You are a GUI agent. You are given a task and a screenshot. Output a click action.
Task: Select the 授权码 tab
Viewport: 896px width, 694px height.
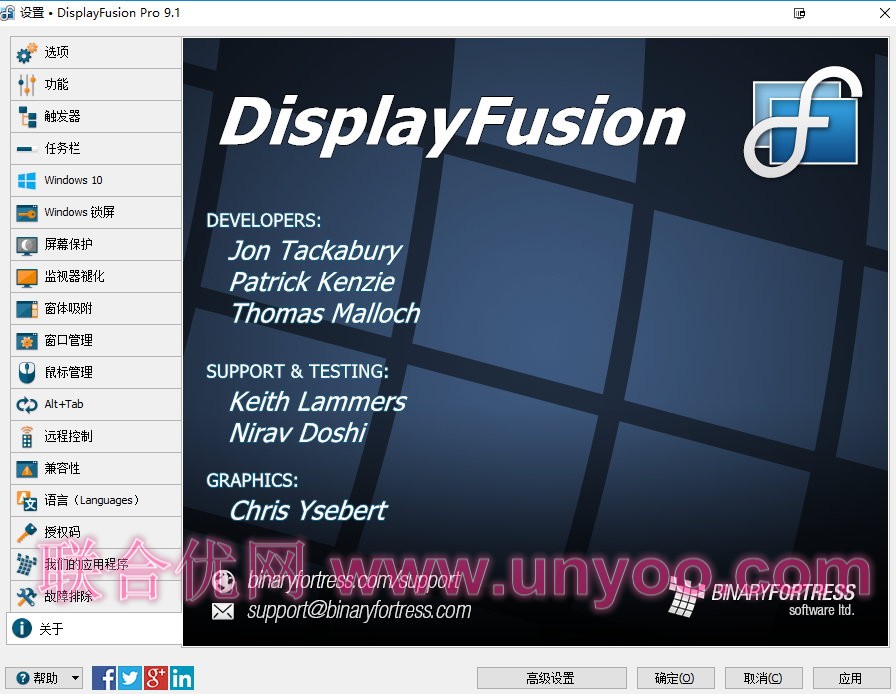pos(96,533)
